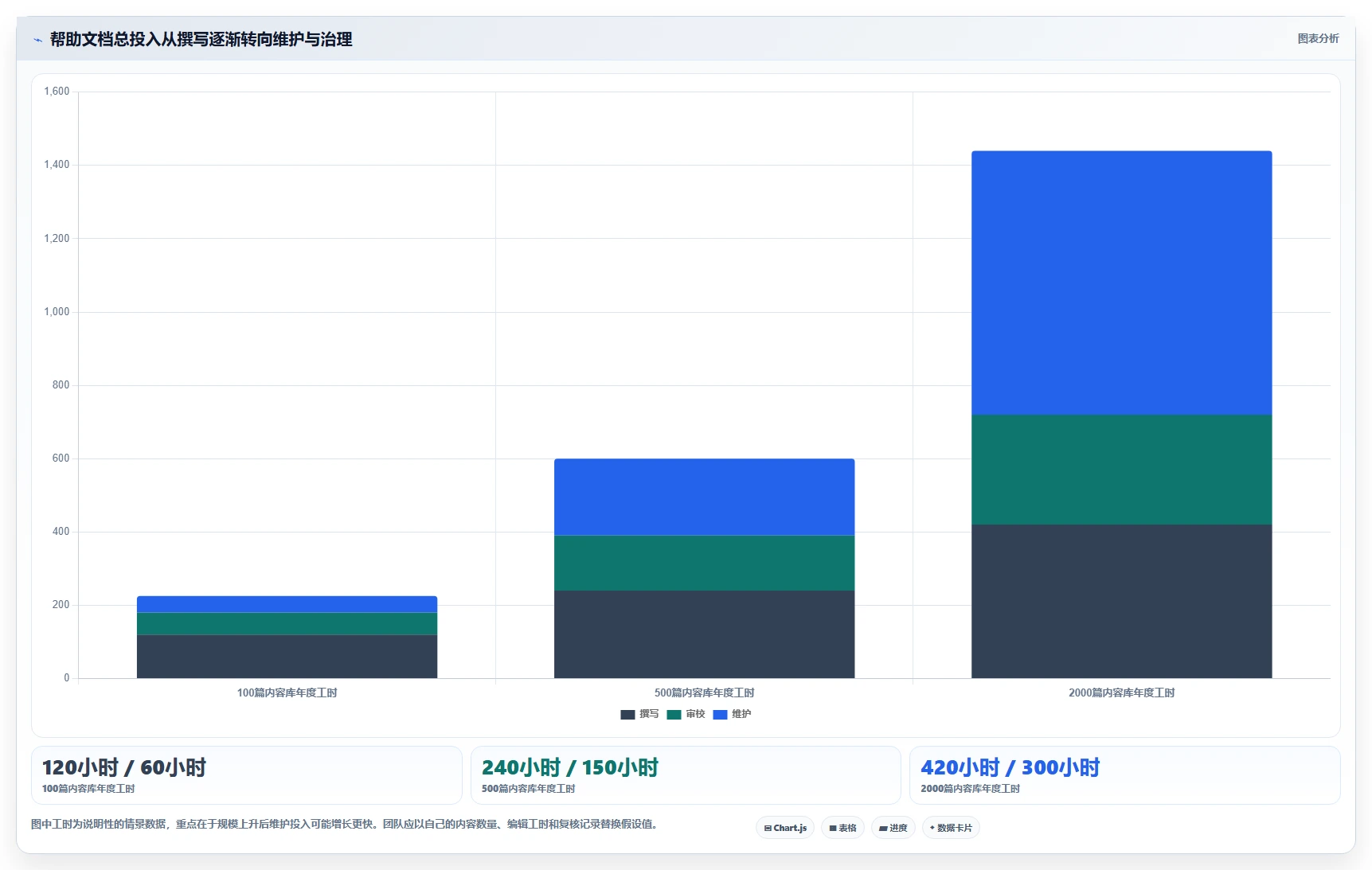Click icon inside Chart.js chip

click(768, 828)
